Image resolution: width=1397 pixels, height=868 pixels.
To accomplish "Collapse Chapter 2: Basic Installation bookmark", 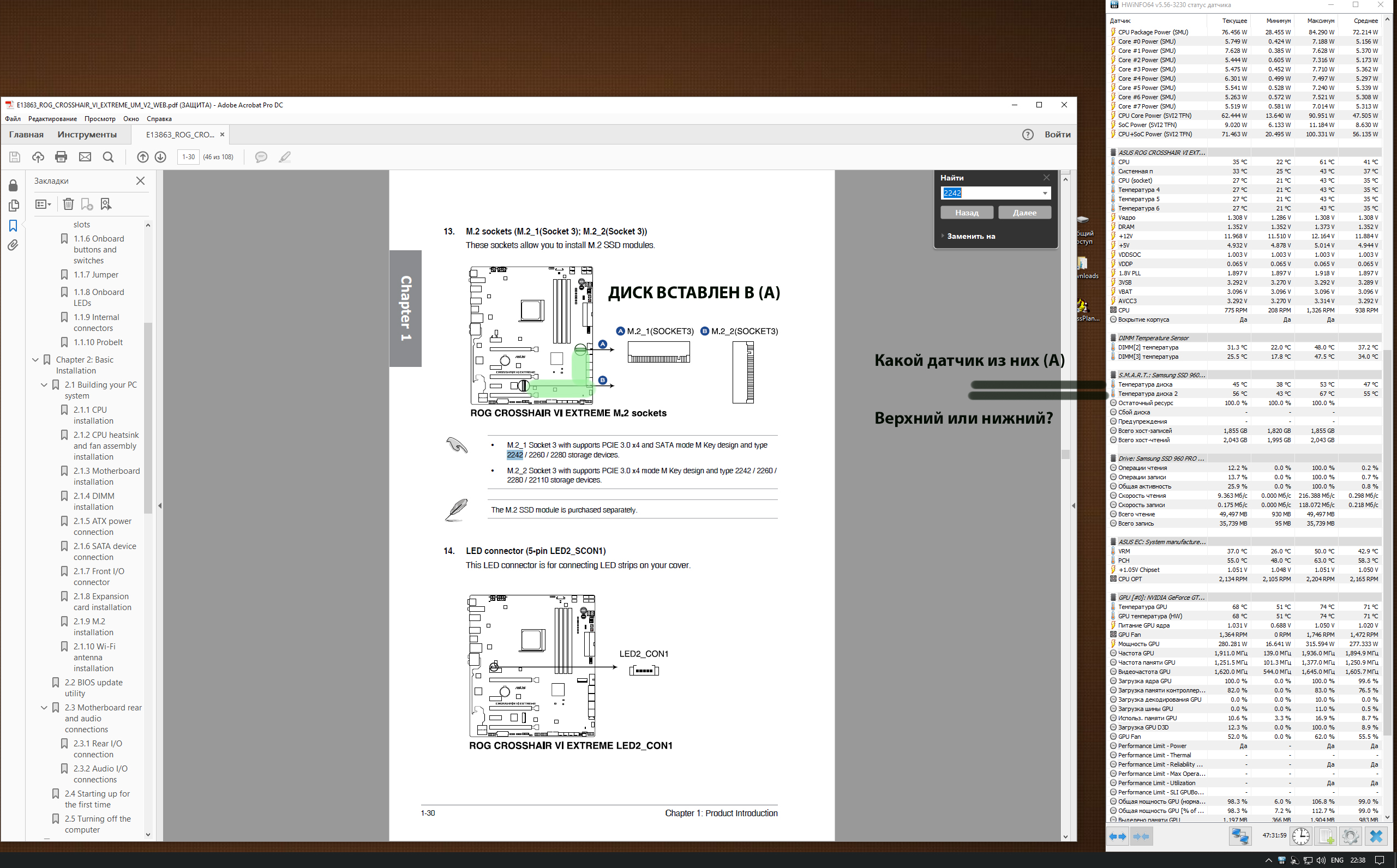I will point(35,359).
